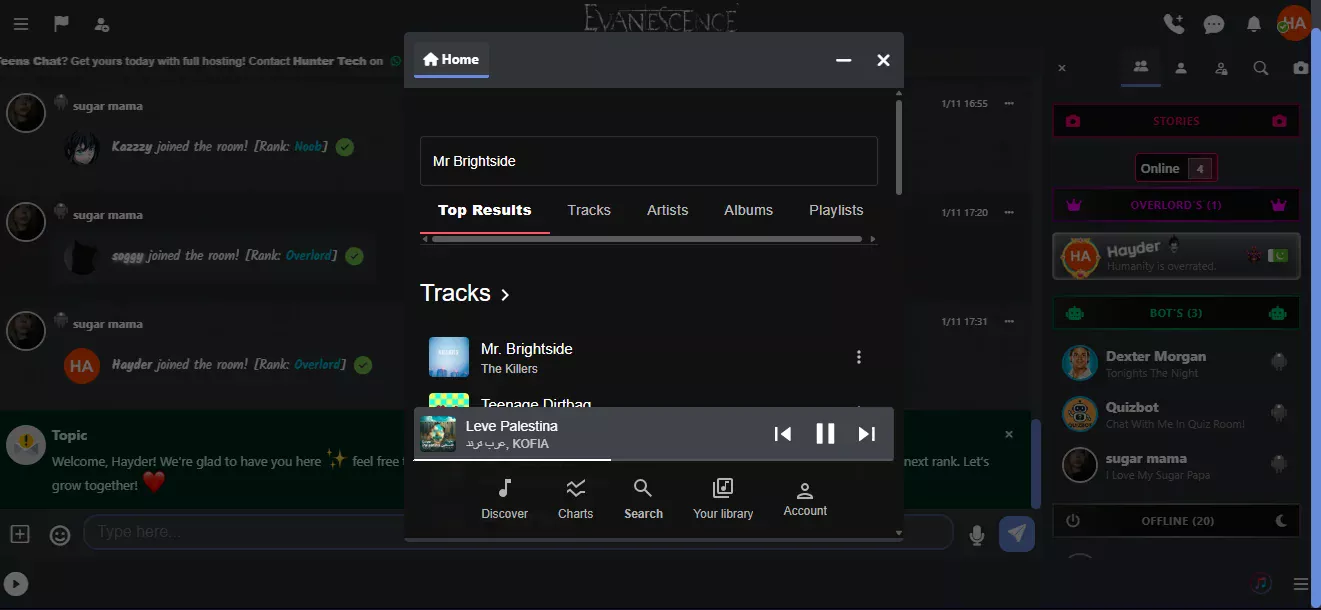Screen dimensions: 1321x610
Task: Go back to previous track
Action: point(783,433)
